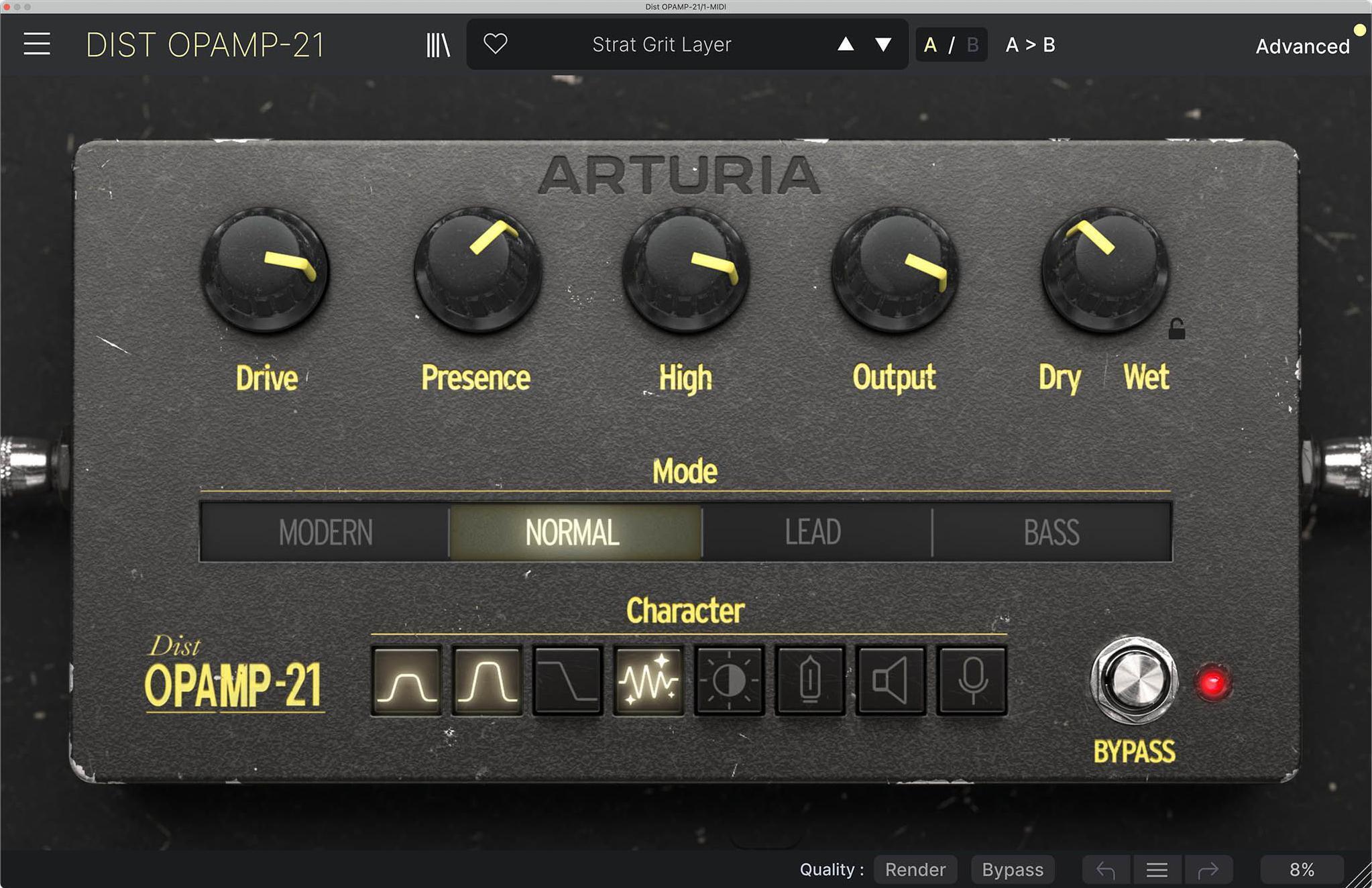Image resolution: width=1372 pixels, height=888 pixels.
Task: Copy settings with the A > B button
Action: [x=1030, y=44]
